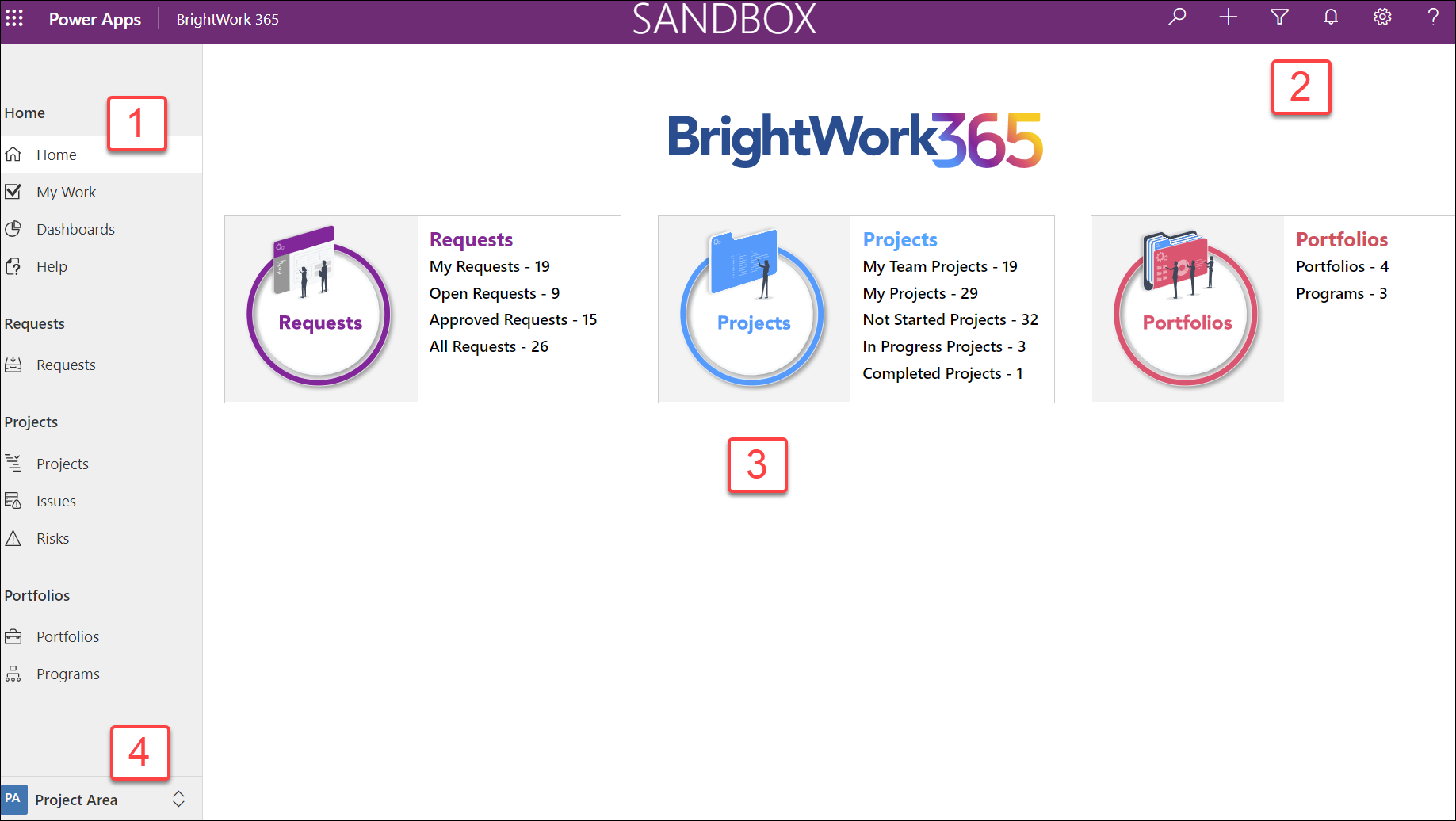The height and width of the screenshot is (821, 1456).
Task: Open Risks in the sidebar
Action: [x=101, y=538]
